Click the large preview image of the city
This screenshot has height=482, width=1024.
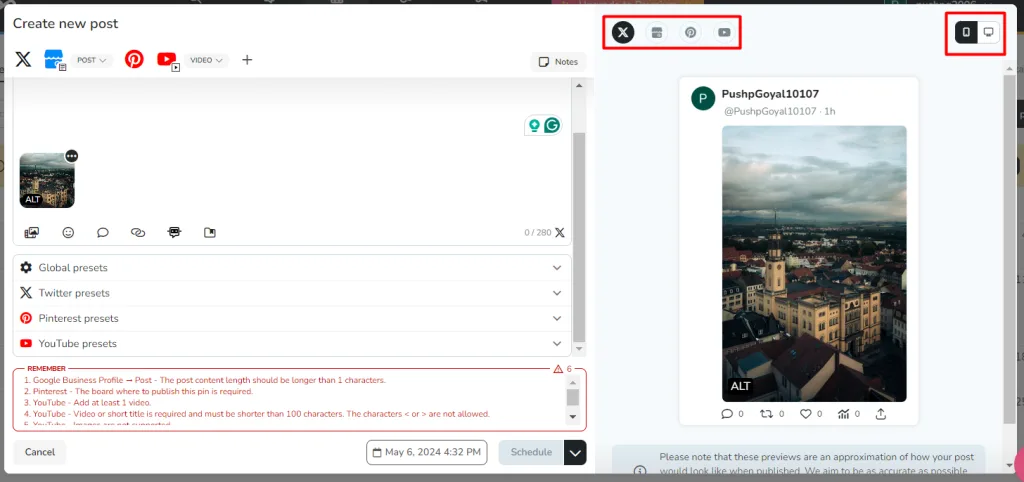(814, 263)
